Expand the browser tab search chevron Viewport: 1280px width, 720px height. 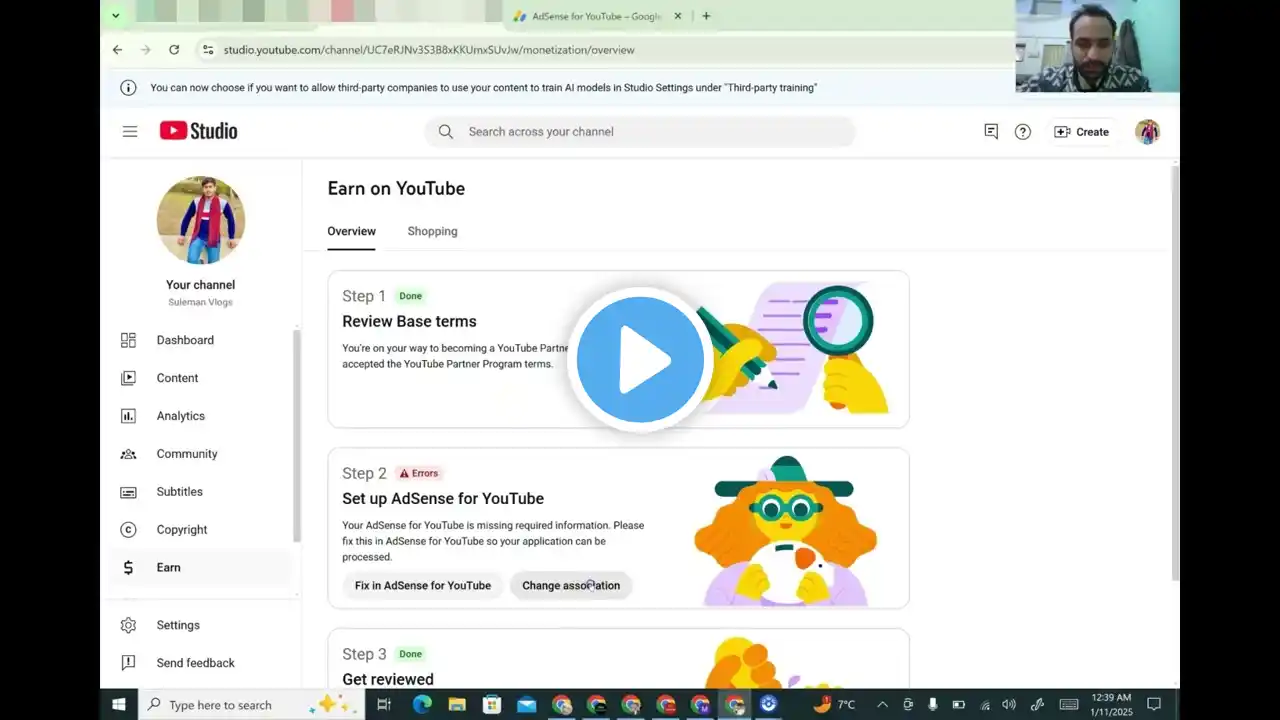(x=116, y=15)
